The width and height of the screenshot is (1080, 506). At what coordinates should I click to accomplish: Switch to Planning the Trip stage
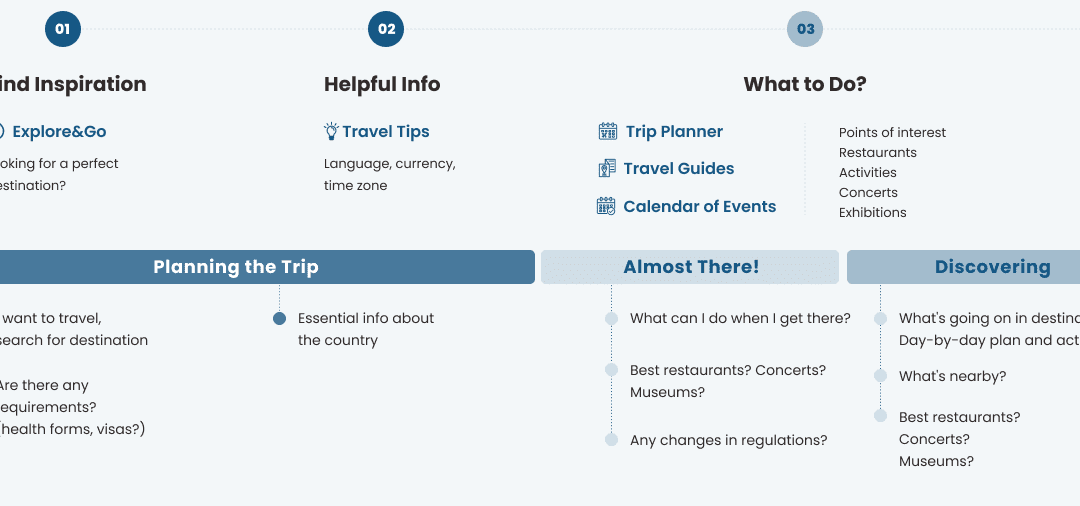coord(236,267)
